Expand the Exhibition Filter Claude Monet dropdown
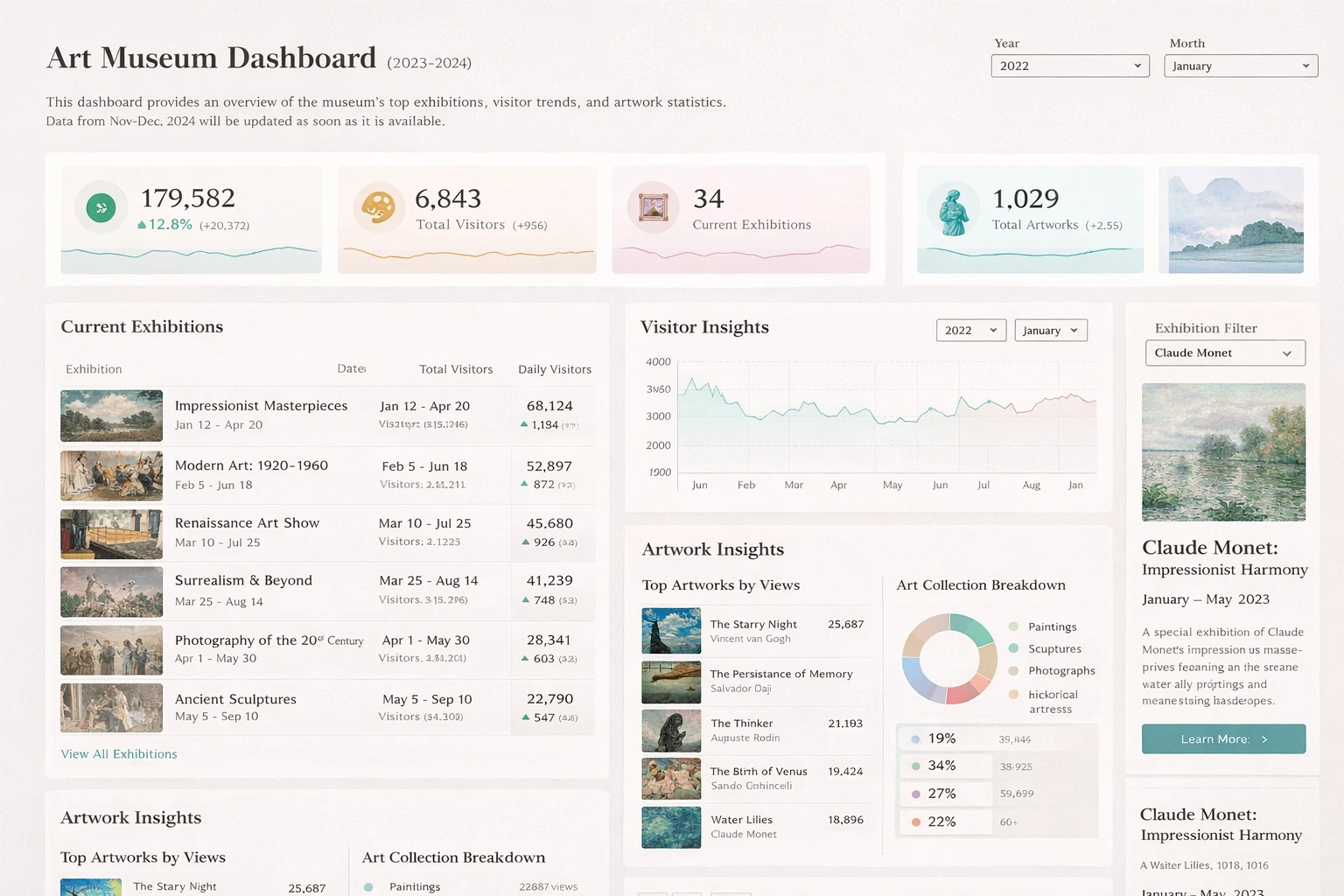 click(x=1224, y=353)
